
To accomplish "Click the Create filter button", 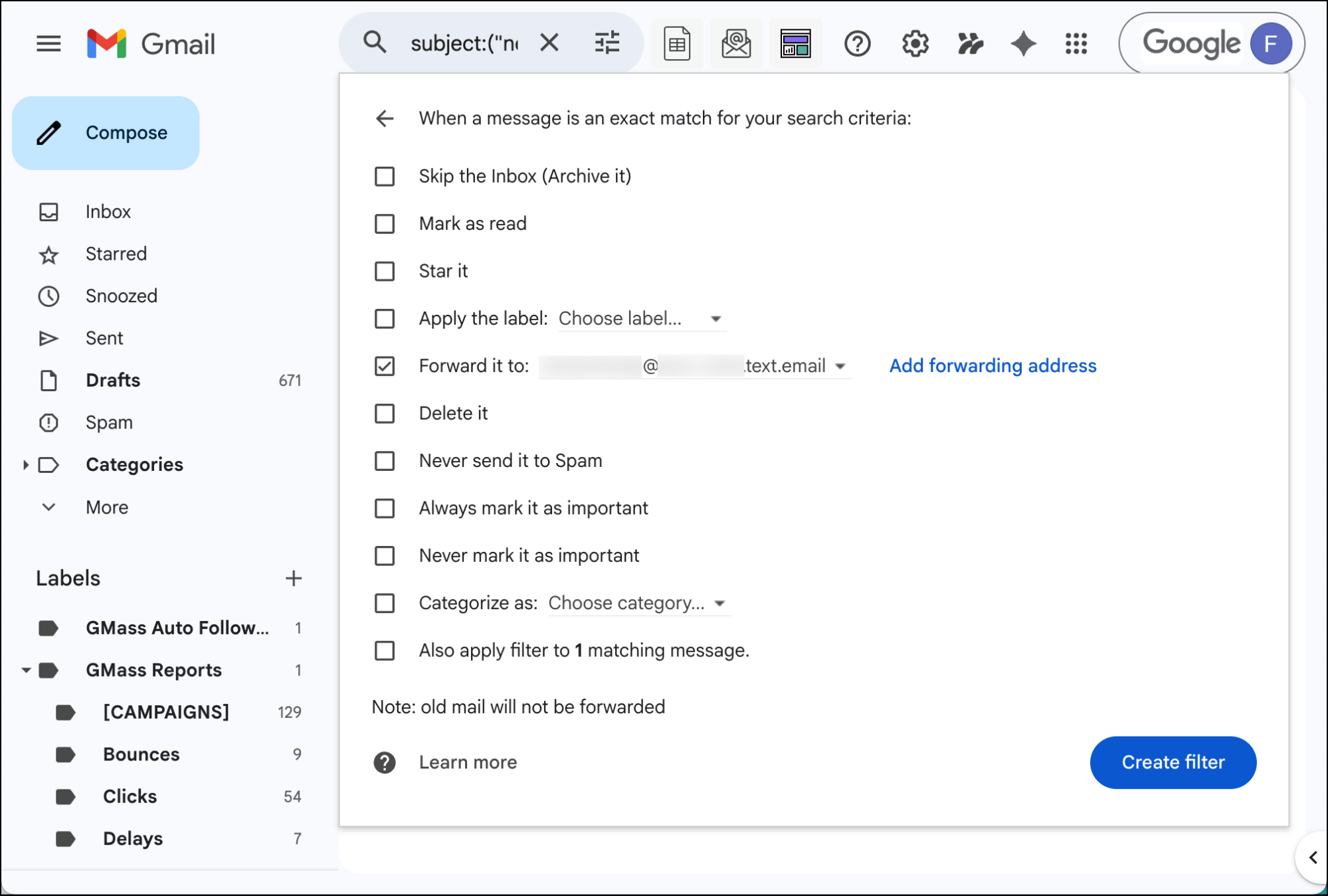I will click(x=1173, y=762).
